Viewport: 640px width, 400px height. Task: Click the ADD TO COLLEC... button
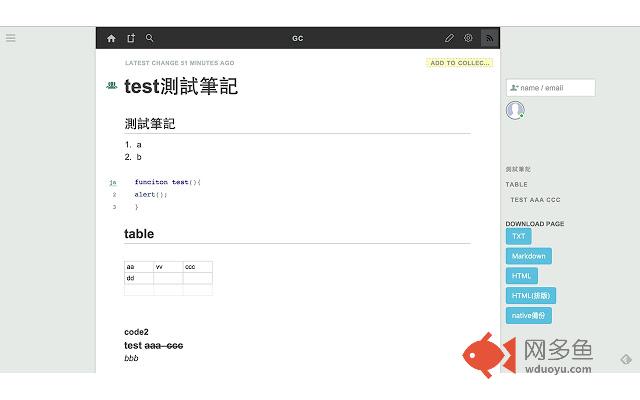[x=460, y=63]
